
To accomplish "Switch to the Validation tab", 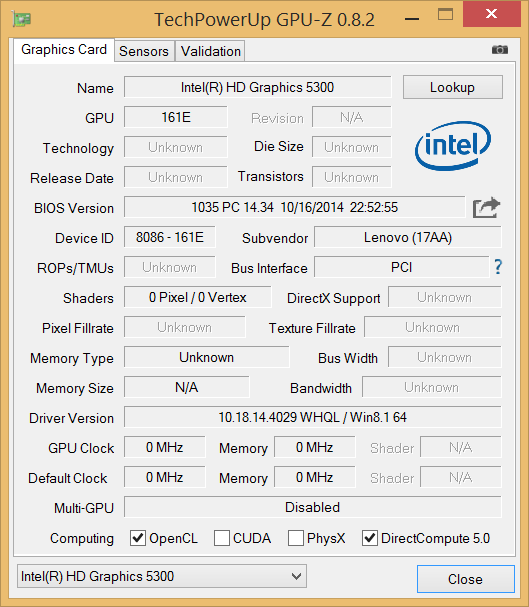I will click(211, 51).
